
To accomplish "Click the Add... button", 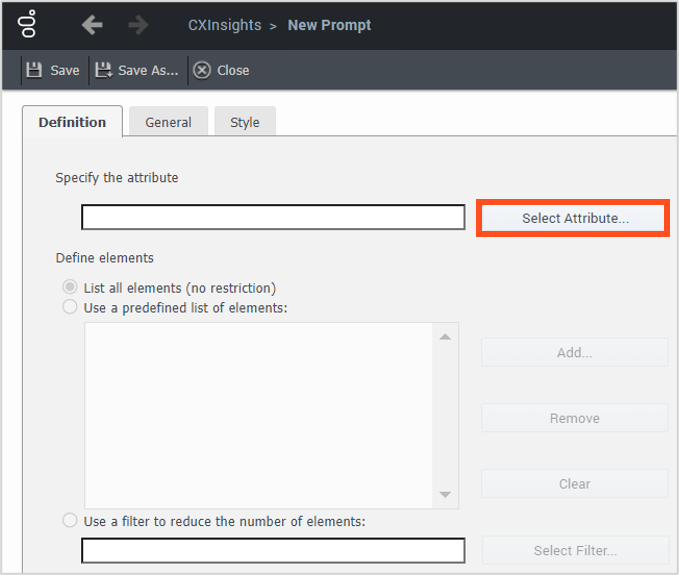I will point(574,353).
